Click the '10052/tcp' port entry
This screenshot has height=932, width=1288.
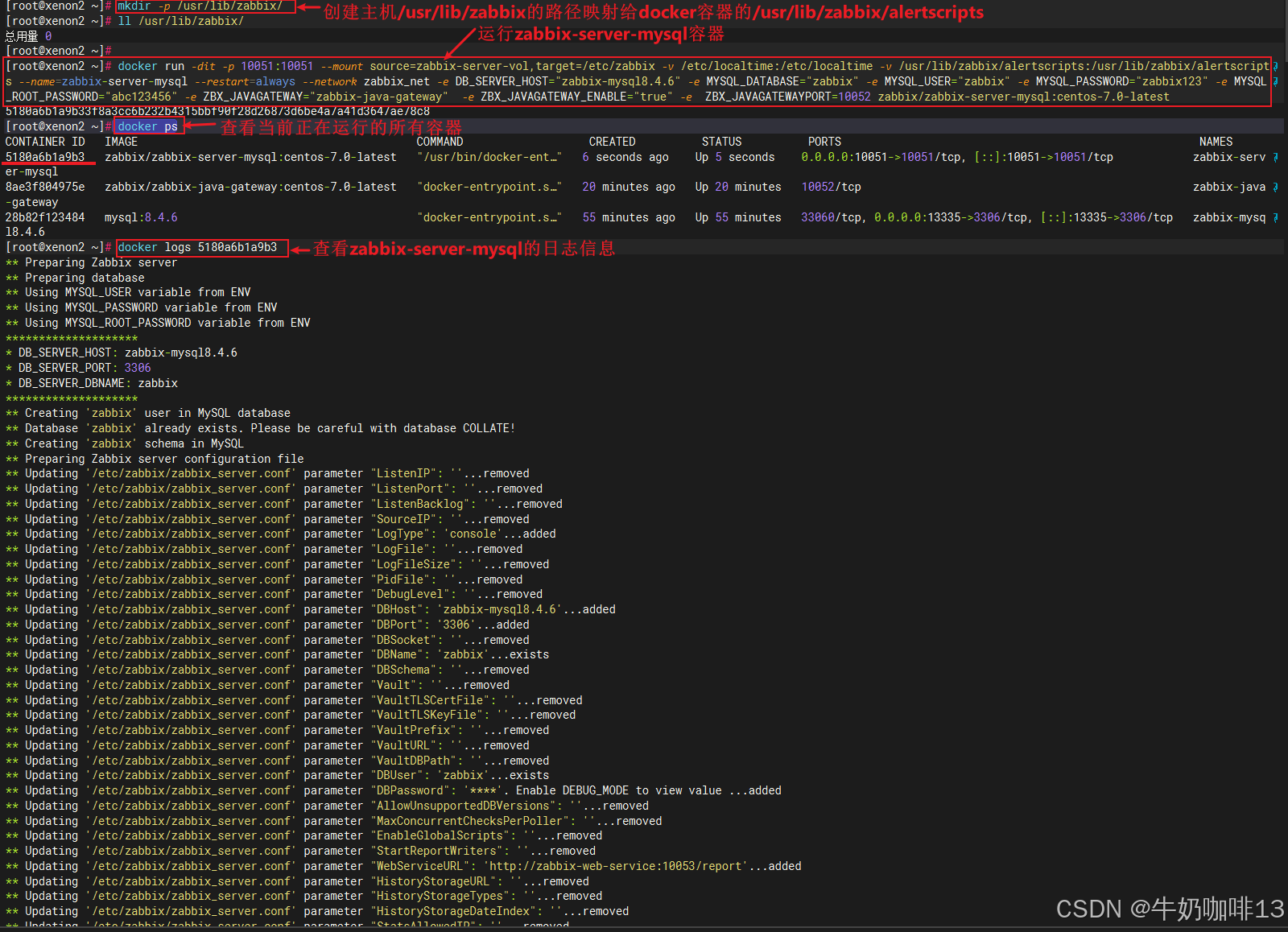coord(831,187)
